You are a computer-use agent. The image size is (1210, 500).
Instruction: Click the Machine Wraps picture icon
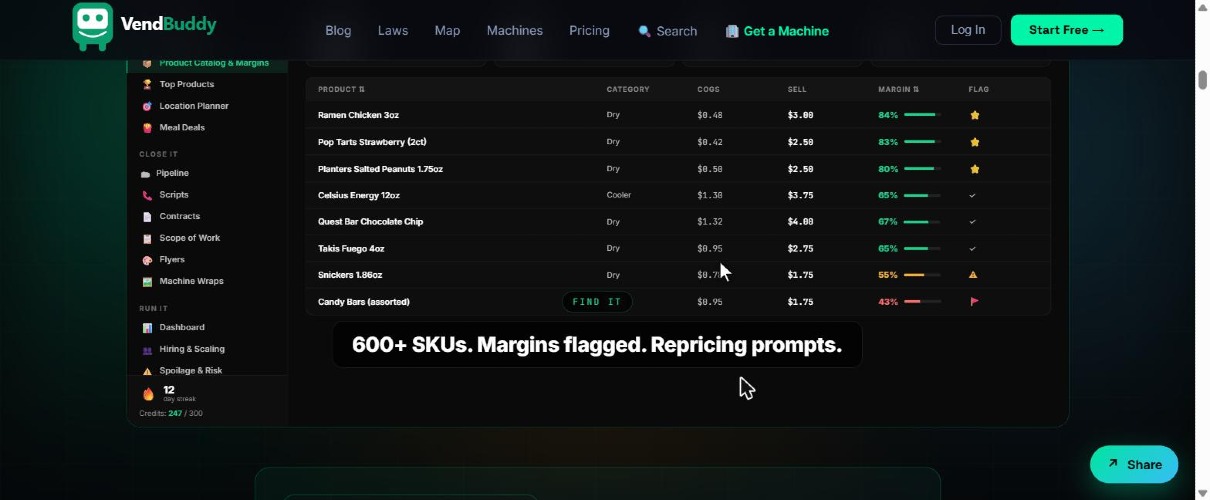pyautogui.click(x=147, y=282)
